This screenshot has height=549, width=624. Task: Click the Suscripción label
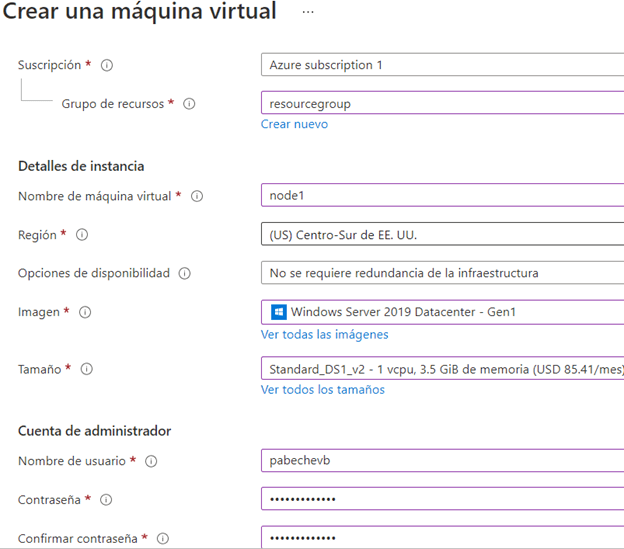pos(49,65)
